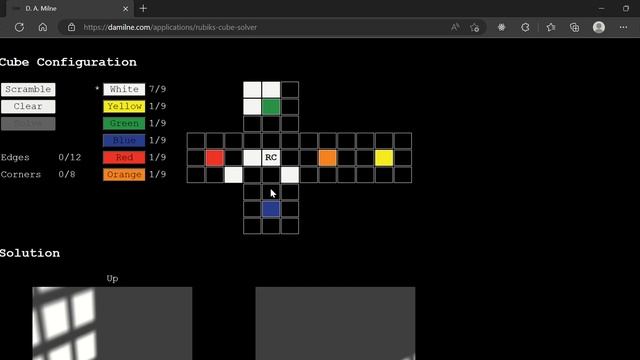640x360 pixels.
Task: Go to the browser home page icon
Action: click(43, 27)
